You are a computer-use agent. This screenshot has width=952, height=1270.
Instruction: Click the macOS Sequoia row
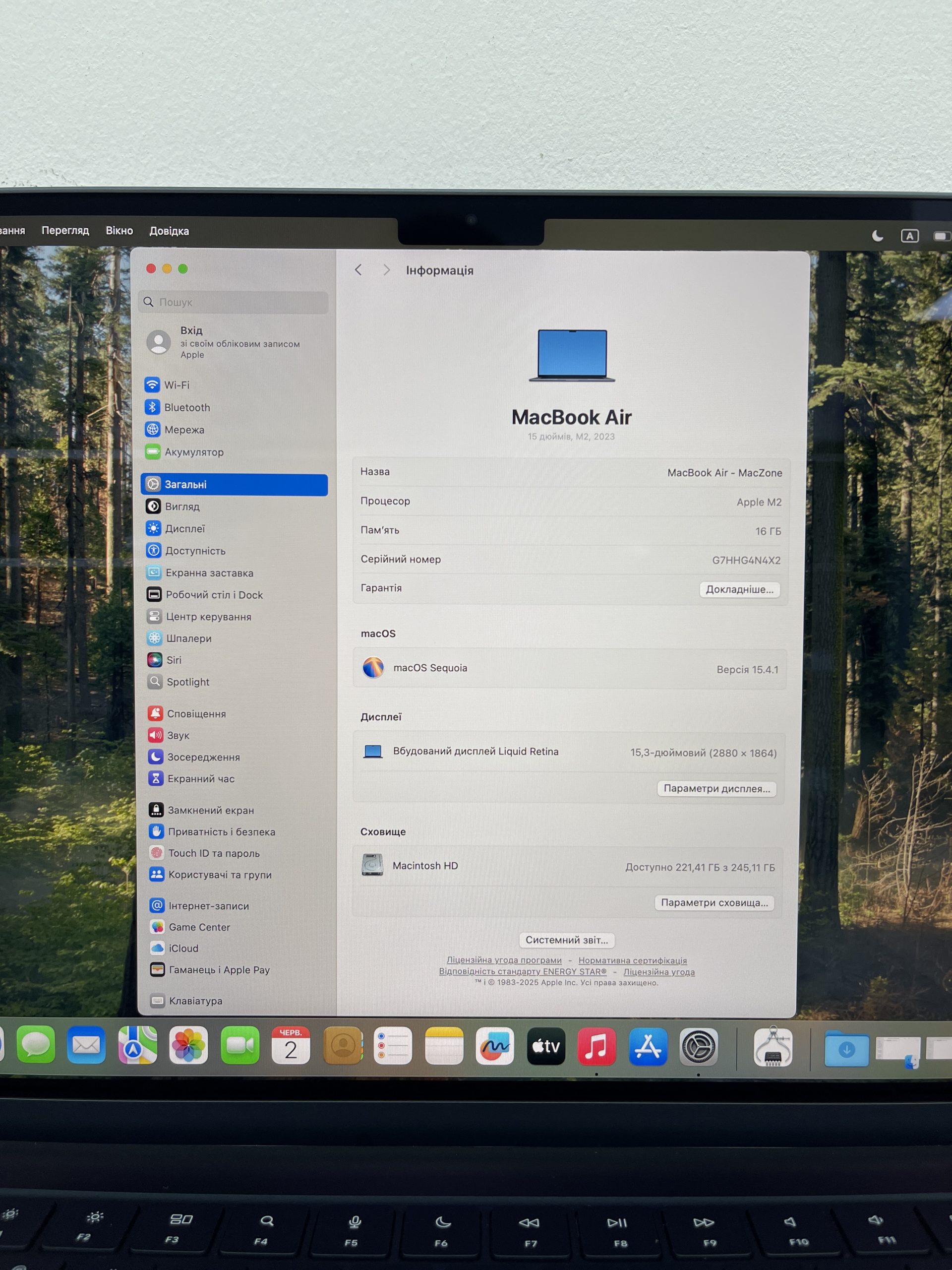[x=569, y=669]
